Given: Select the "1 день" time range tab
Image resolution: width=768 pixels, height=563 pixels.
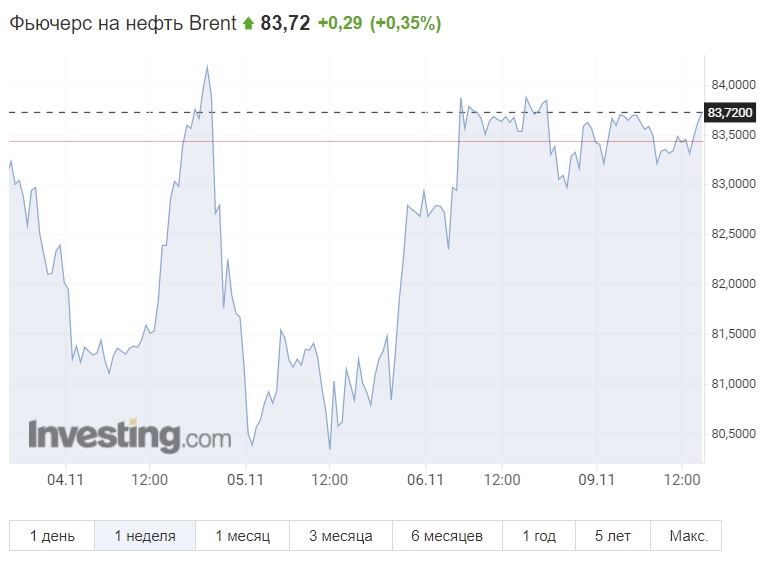Looking at the screenshot, I should pyautogui.click(x=52, y=536).
